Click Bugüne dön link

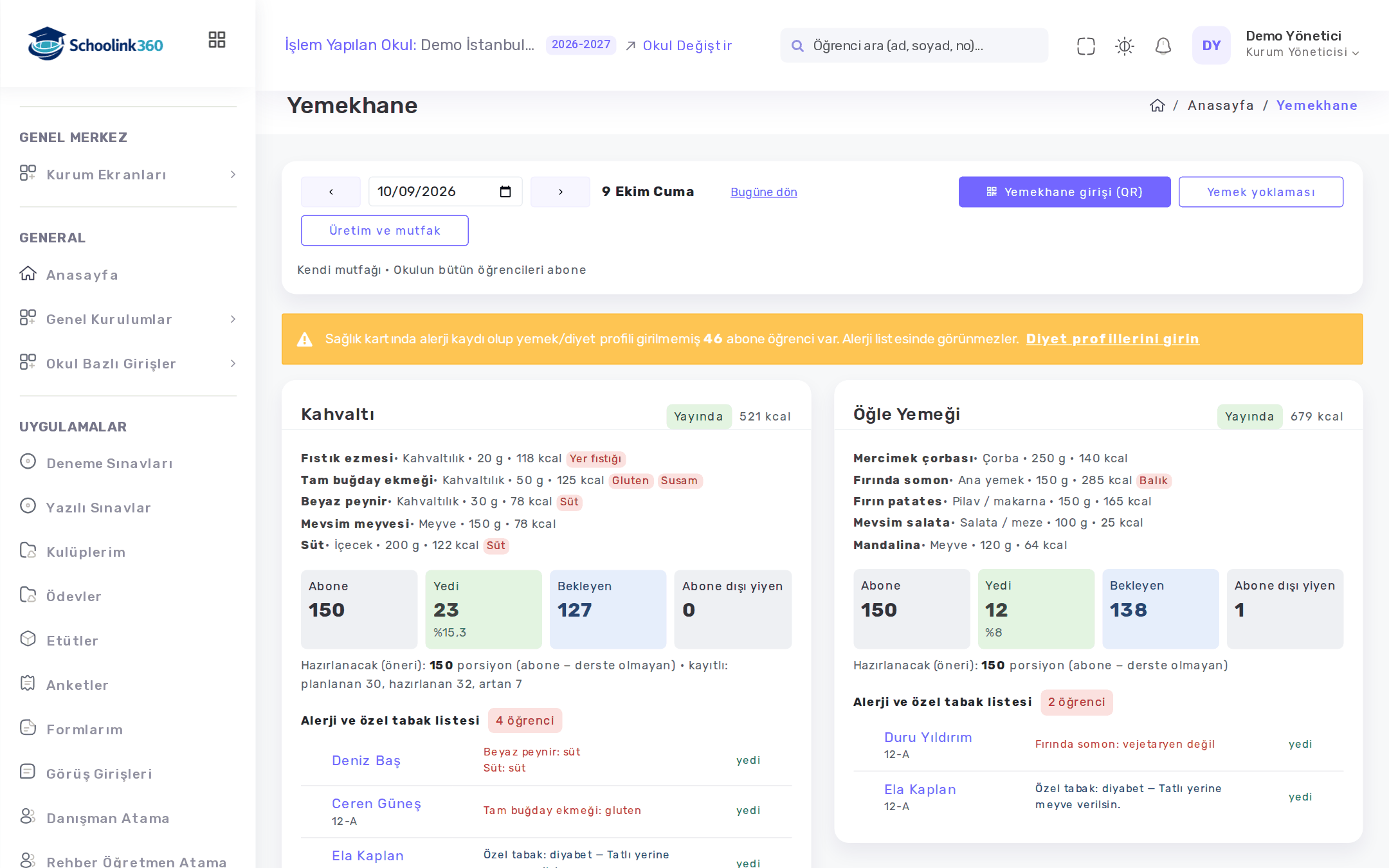pyautogui.click(x=763, y=192)
